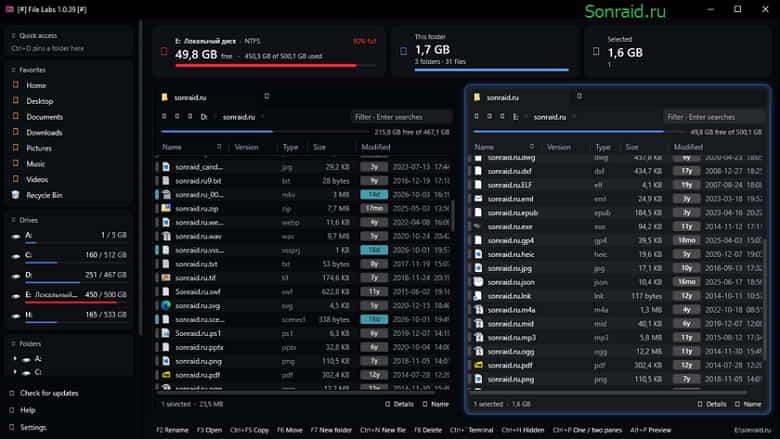This screenshot has width=780, height=439.
Task: Click Name column sort icon in left pane
Action: pos(219,147)
